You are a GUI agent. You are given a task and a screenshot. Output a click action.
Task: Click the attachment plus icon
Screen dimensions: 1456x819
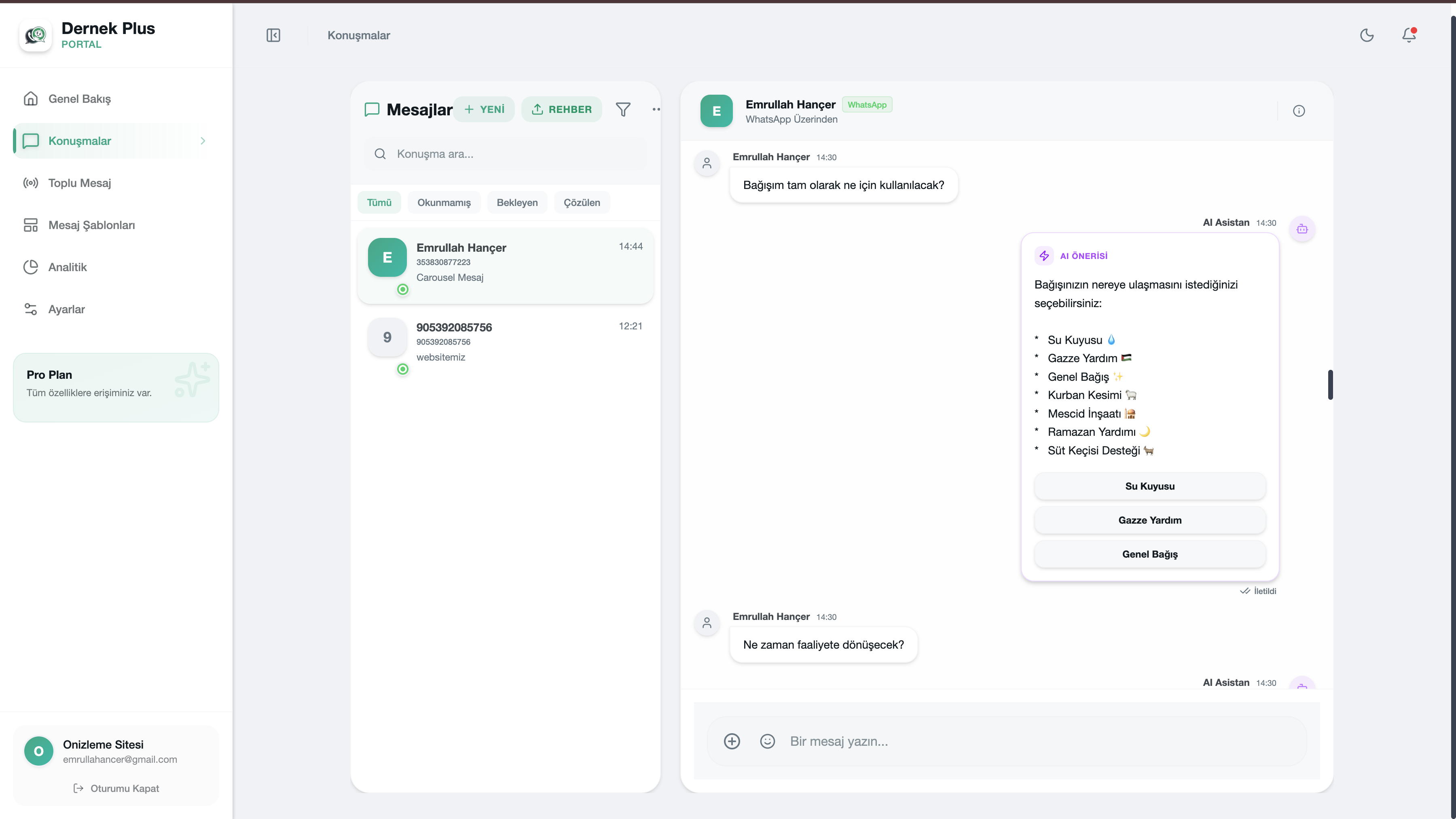(x=731, y=741)
